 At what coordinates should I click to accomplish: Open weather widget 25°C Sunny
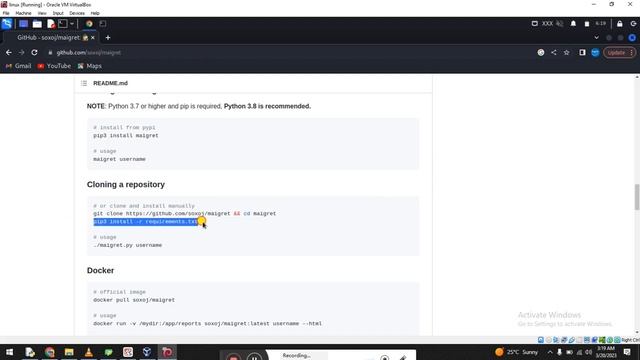(x=517, y=352)
